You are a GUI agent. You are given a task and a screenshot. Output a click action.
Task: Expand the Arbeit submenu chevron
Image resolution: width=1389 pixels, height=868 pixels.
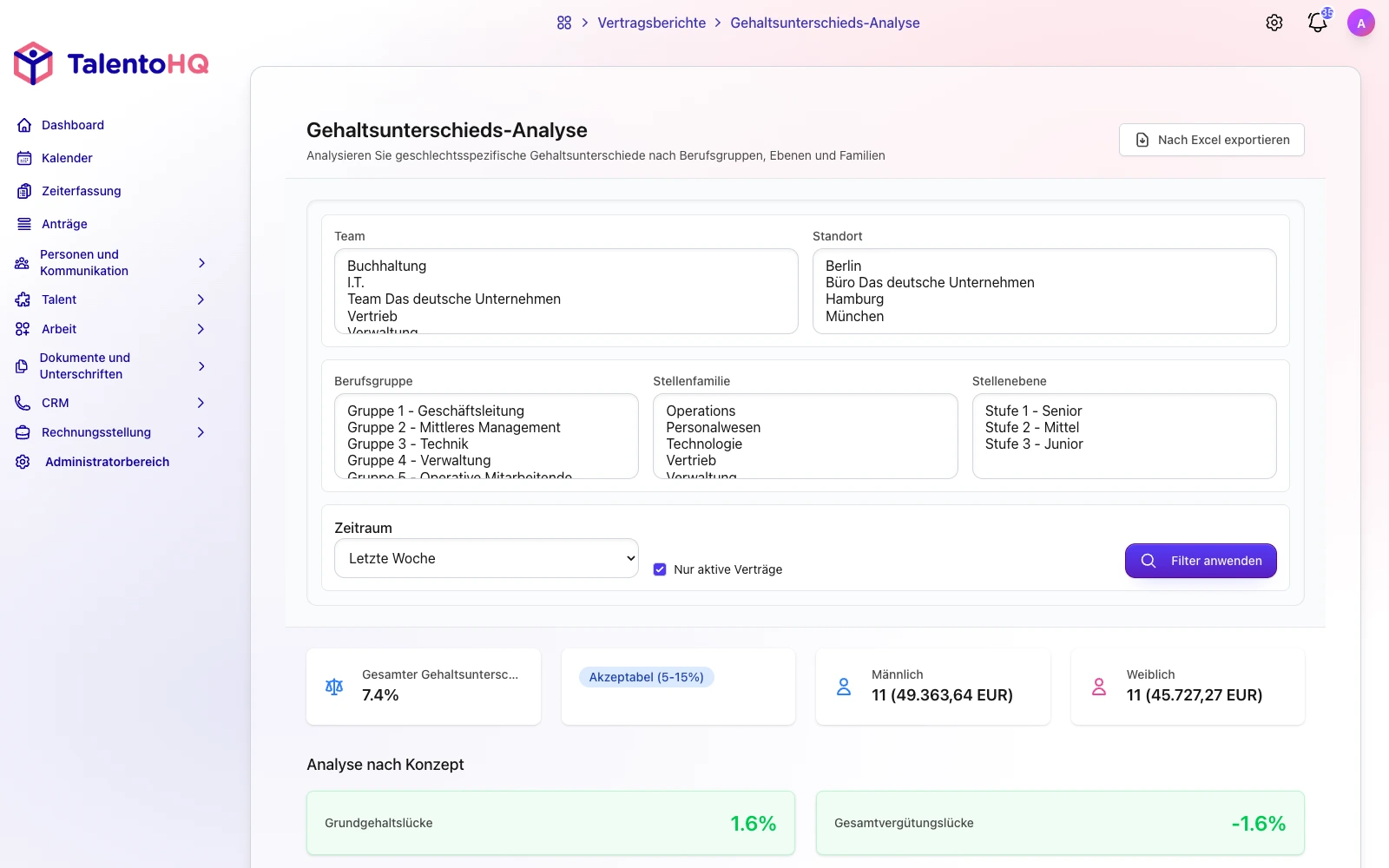pos(201,329)
